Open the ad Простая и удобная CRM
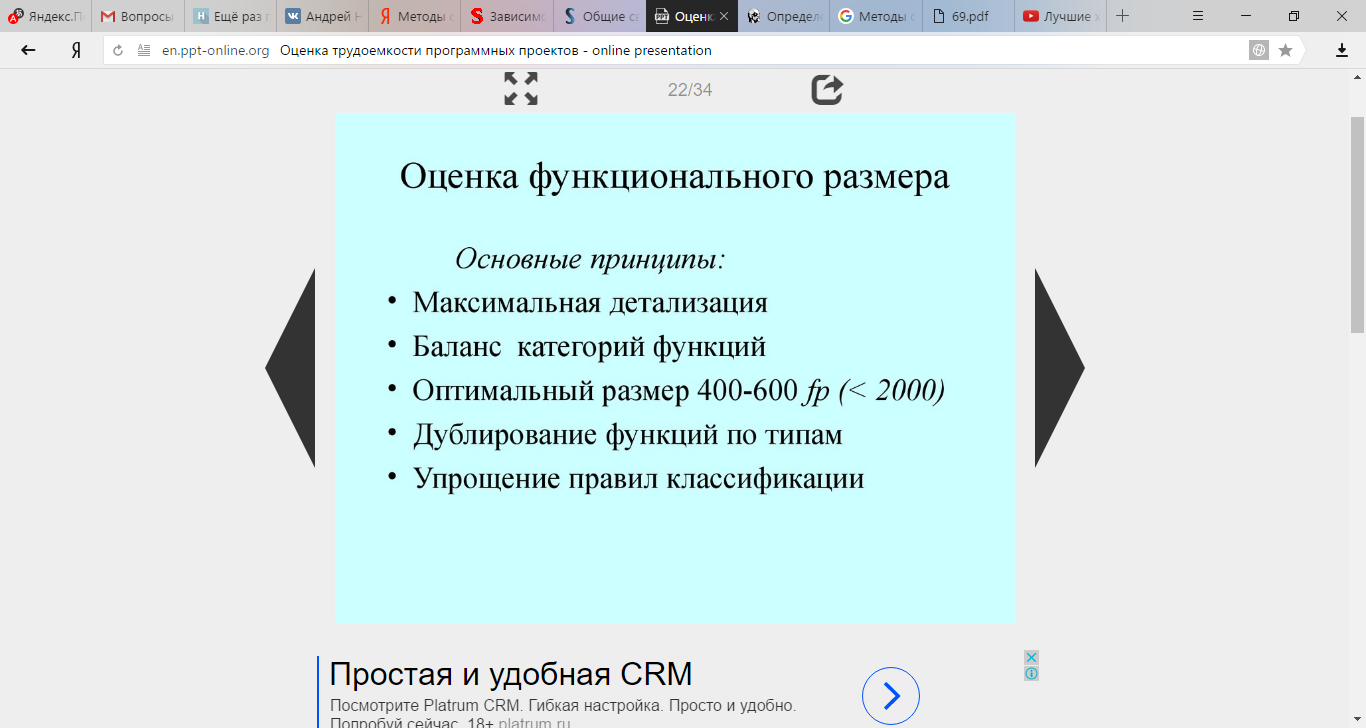 point(511,674)
